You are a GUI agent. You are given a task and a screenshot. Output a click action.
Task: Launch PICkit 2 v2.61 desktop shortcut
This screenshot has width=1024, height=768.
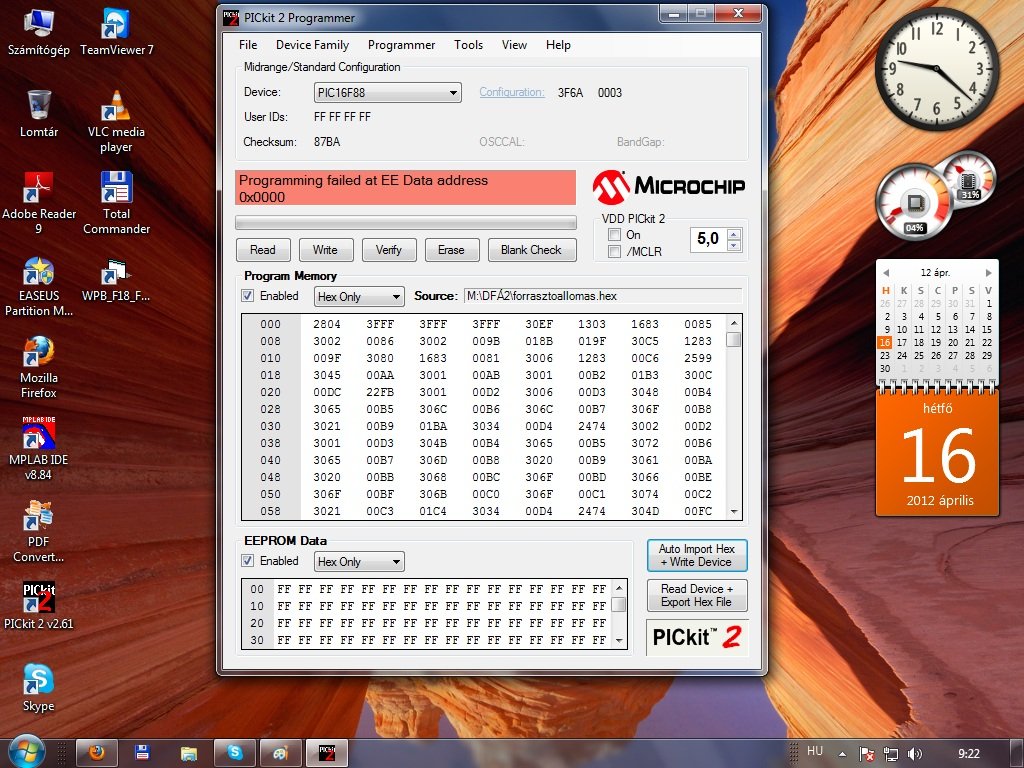coord(39,605)
